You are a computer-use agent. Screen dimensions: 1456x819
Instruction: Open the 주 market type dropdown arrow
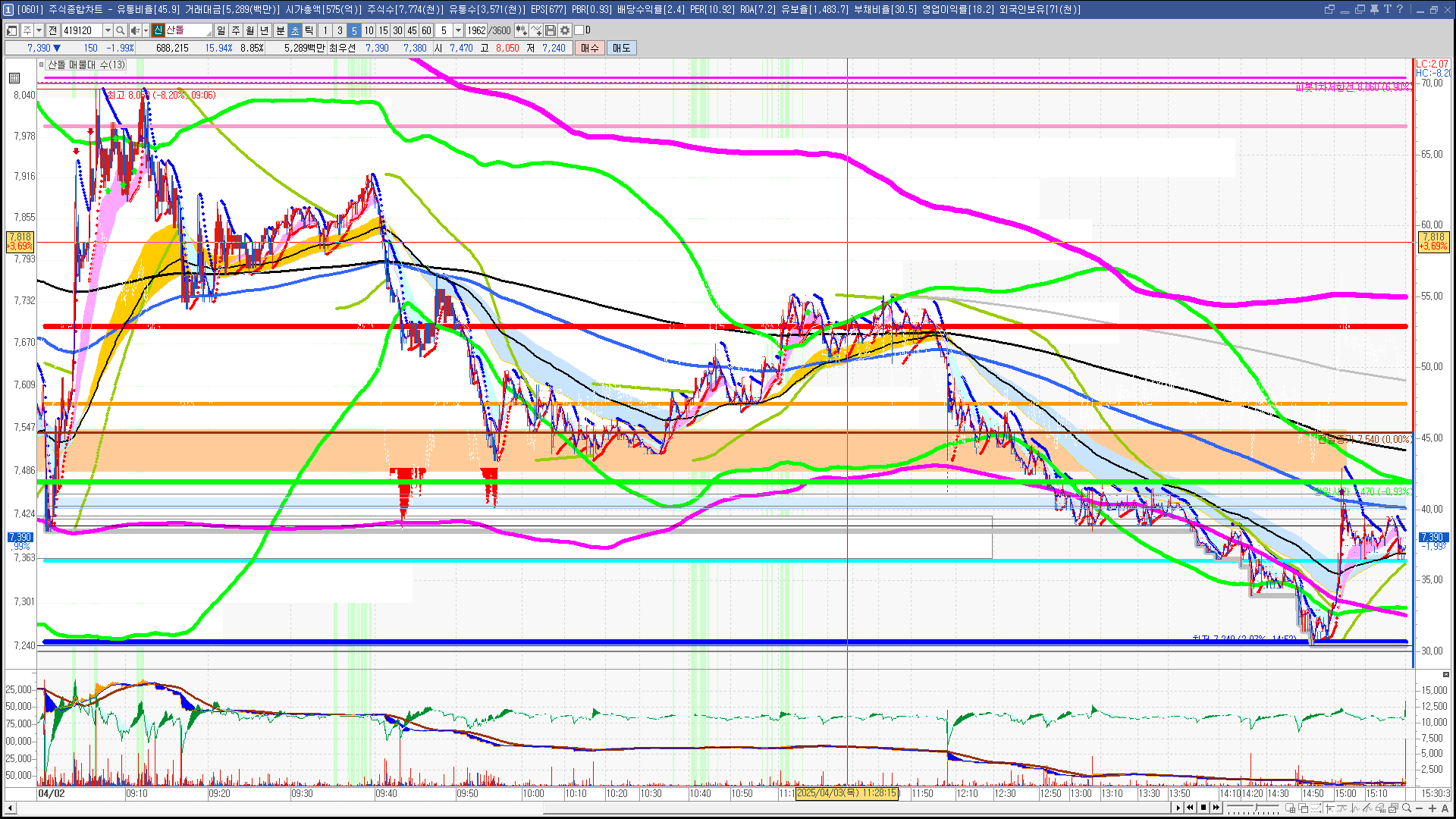click(39, 30)
